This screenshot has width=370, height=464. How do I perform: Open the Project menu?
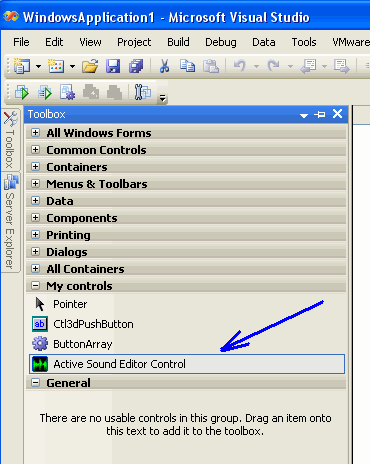[x=134, y=42]
